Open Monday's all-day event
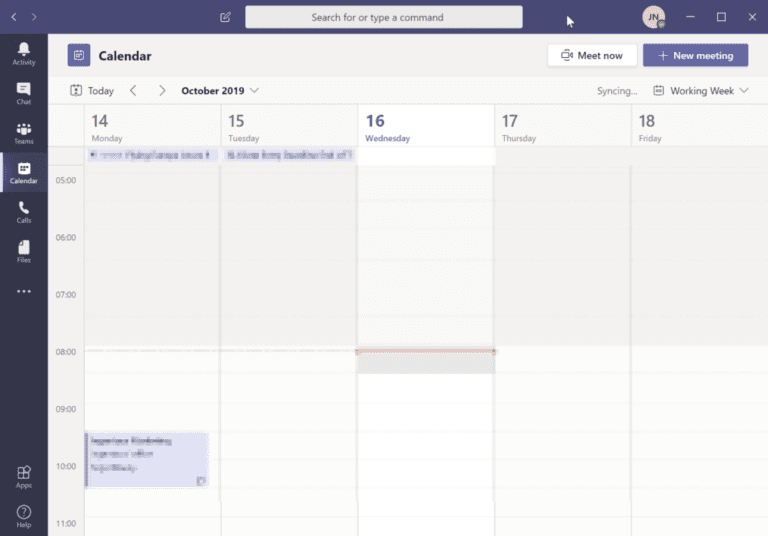This screenshot has height=536, width=768. point(152,155)
